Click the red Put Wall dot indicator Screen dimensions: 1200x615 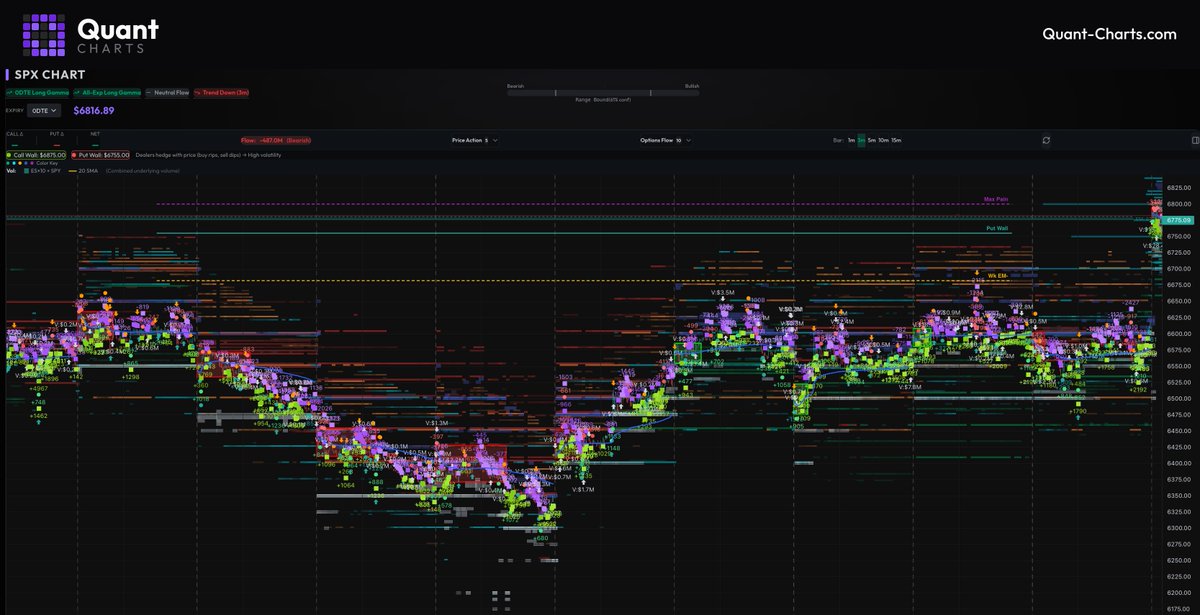click(x=74, y=155)
